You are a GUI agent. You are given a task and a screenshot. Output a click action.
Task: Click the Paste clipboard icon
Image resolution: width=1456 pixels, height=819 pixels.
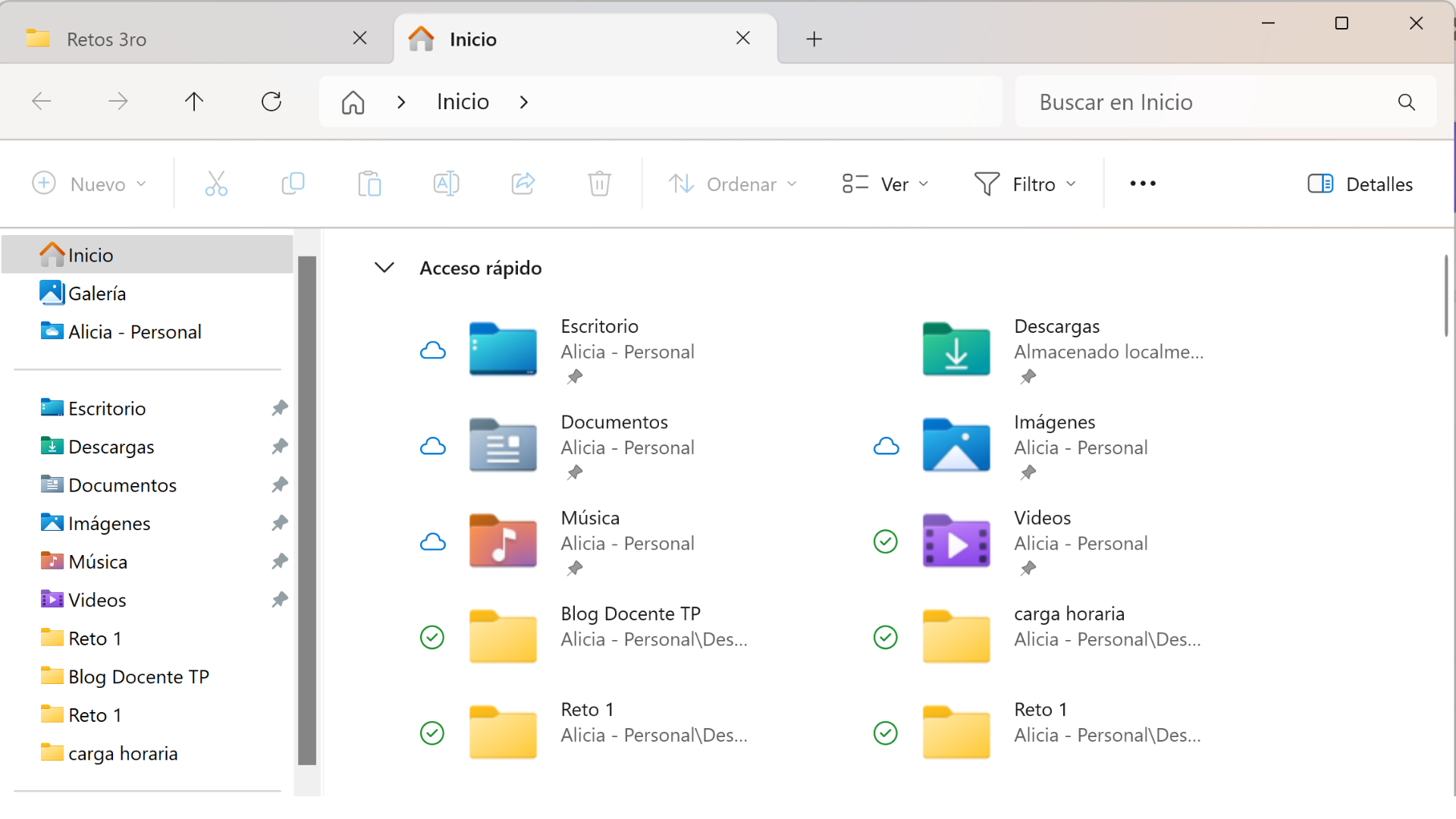(369, 184)
